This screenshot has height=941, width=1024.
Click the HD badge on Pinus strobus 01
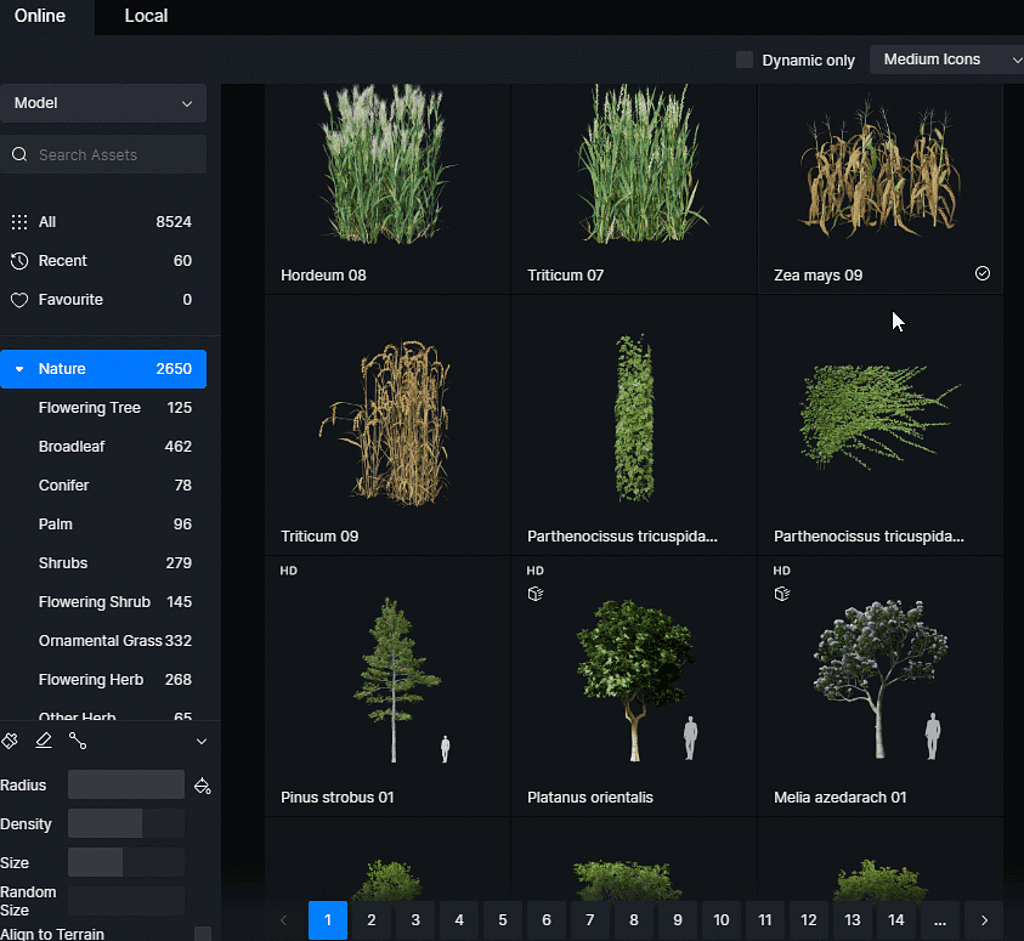289,571
